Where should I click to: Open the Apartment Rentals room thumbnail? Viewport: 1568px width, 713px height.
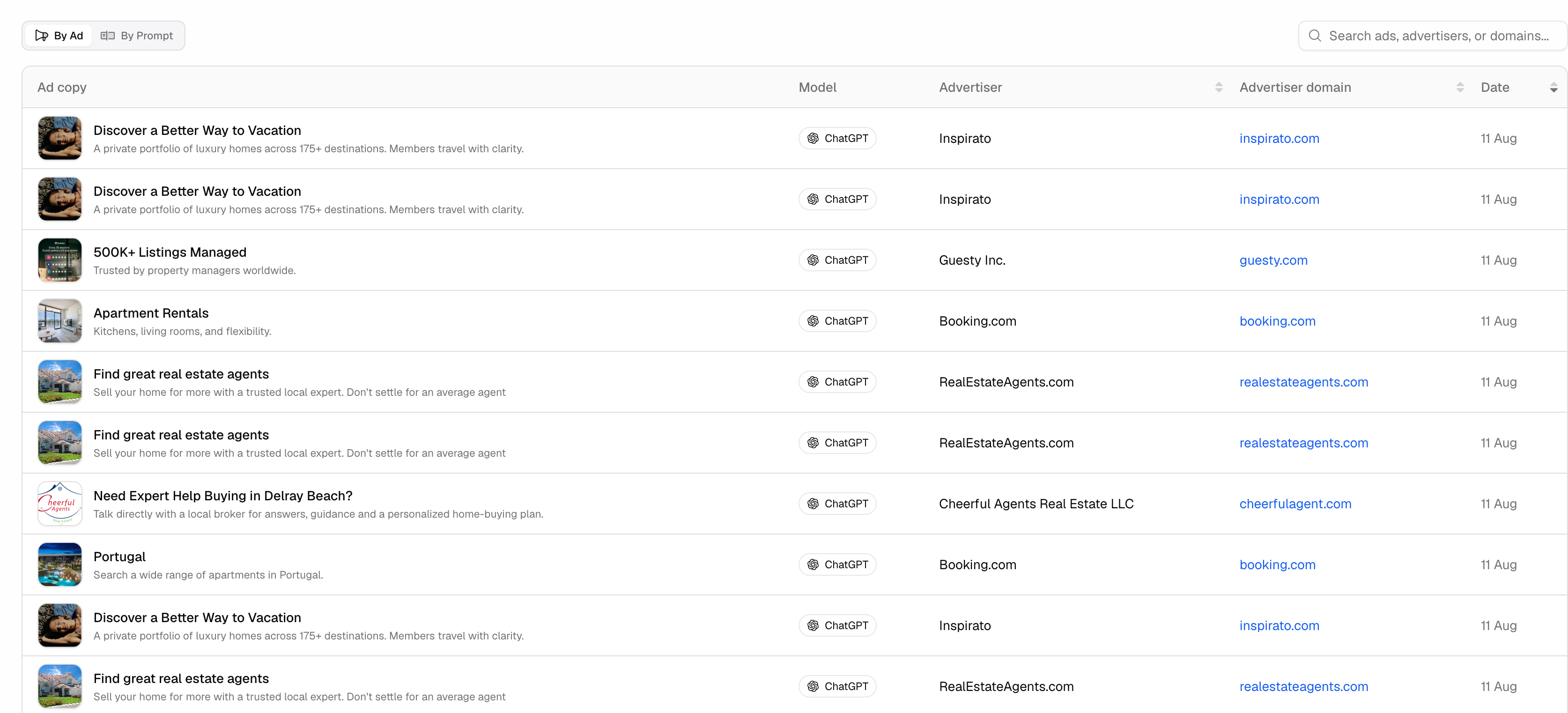point(59,321)
